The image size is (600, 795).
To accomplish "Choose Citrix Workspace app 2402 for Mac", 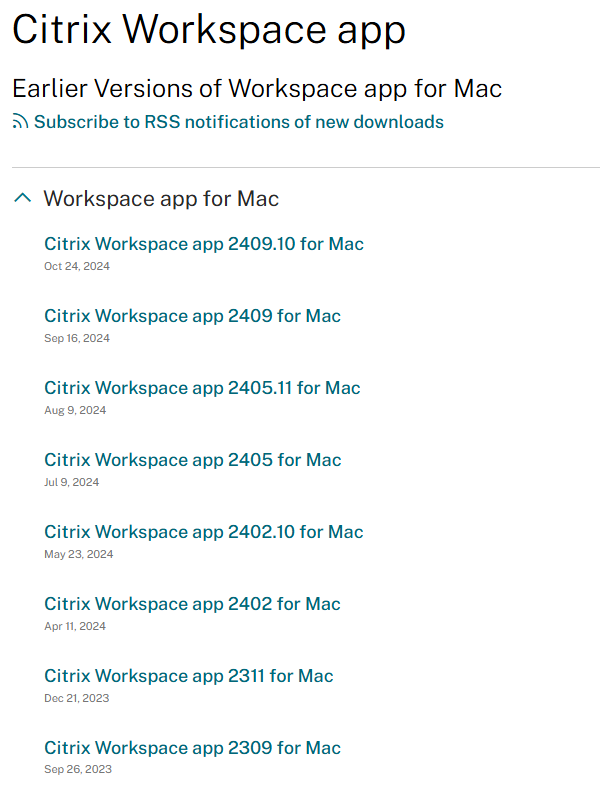I will [x=192, y=604].
